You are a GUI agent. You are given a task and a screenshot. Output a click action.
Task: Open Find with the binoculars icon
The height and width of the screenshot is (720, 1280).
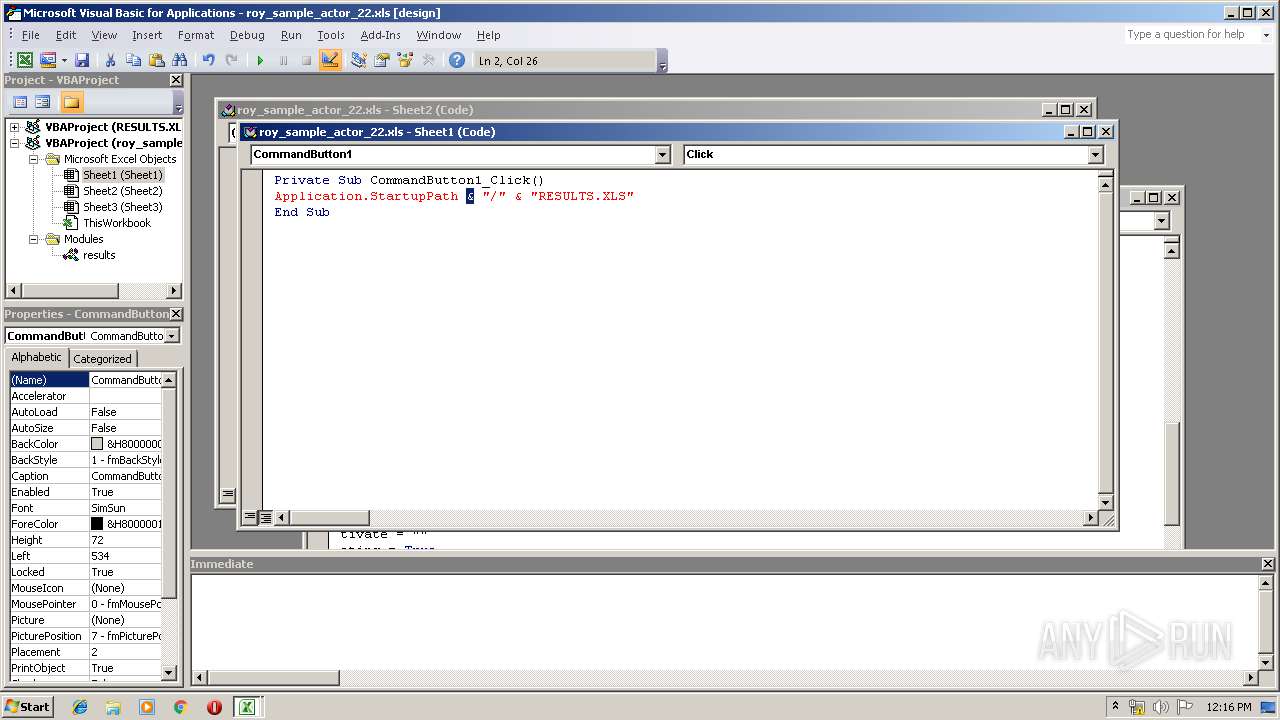click(180, 61)
